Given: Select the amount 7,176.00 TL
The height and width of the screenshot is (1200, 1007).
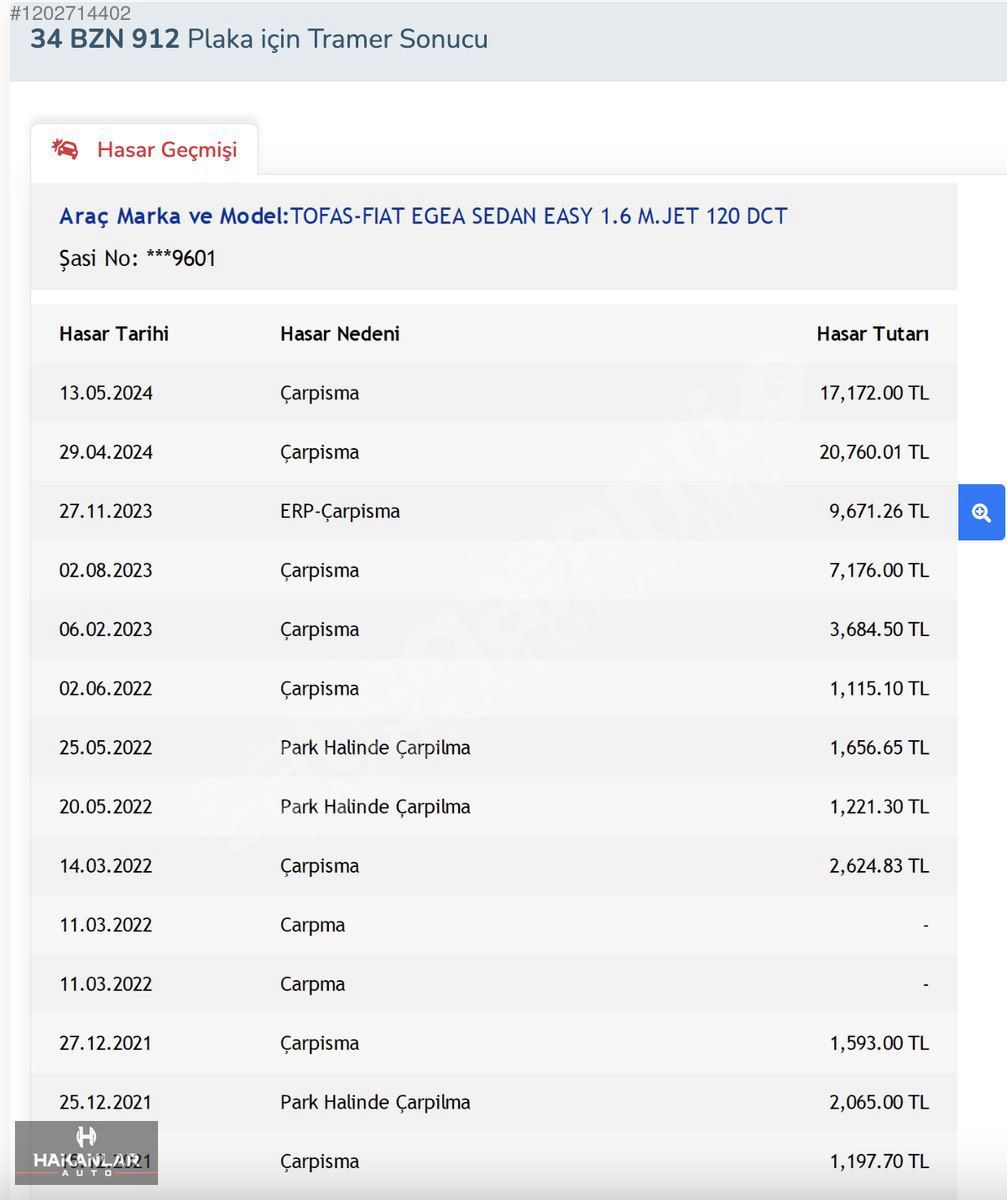Looking at the screenshot, I should tap(879, 570).
